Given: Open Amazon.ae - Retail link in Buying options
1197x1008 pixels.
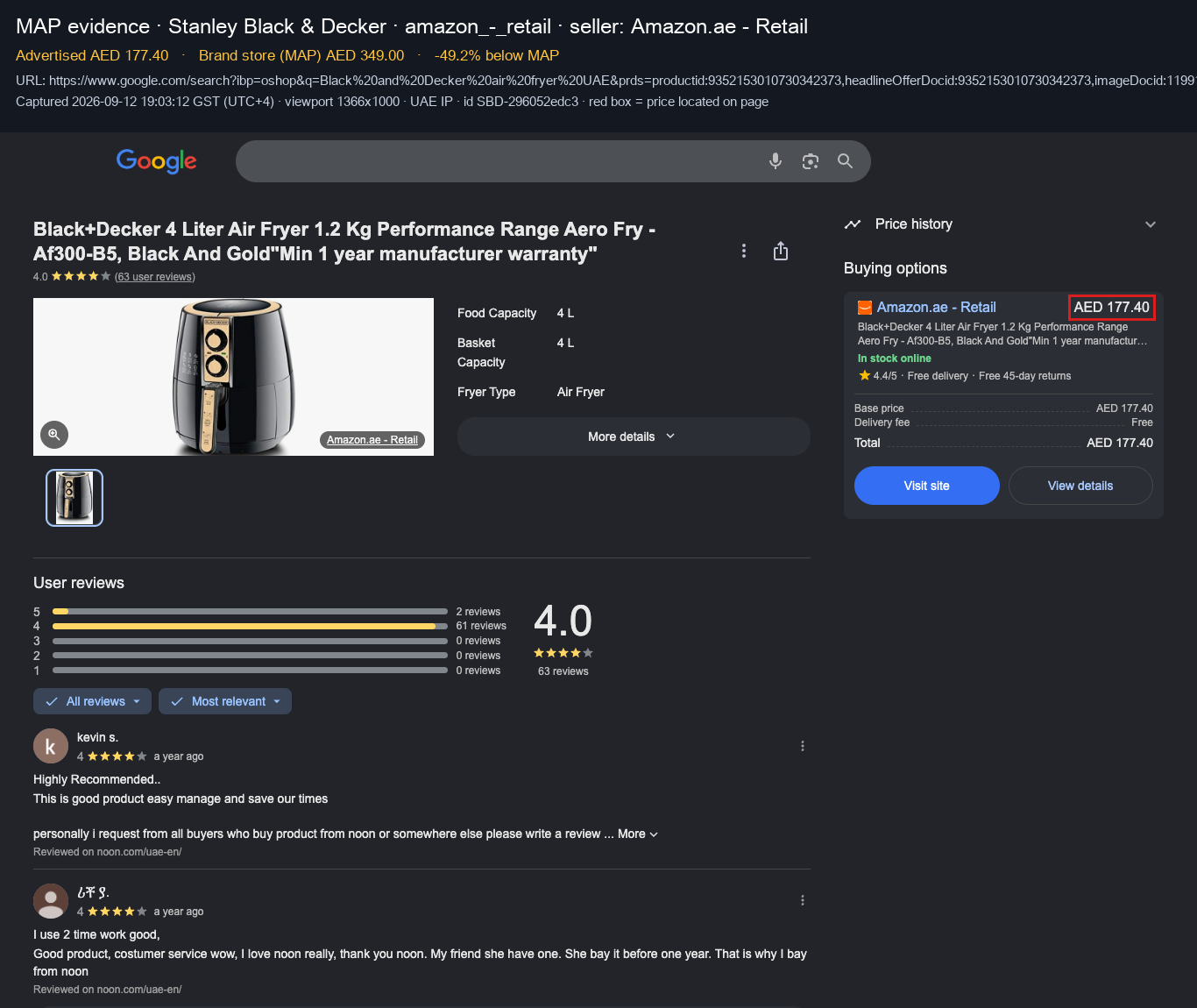Looking at the screenshot, I should (937, 308).
